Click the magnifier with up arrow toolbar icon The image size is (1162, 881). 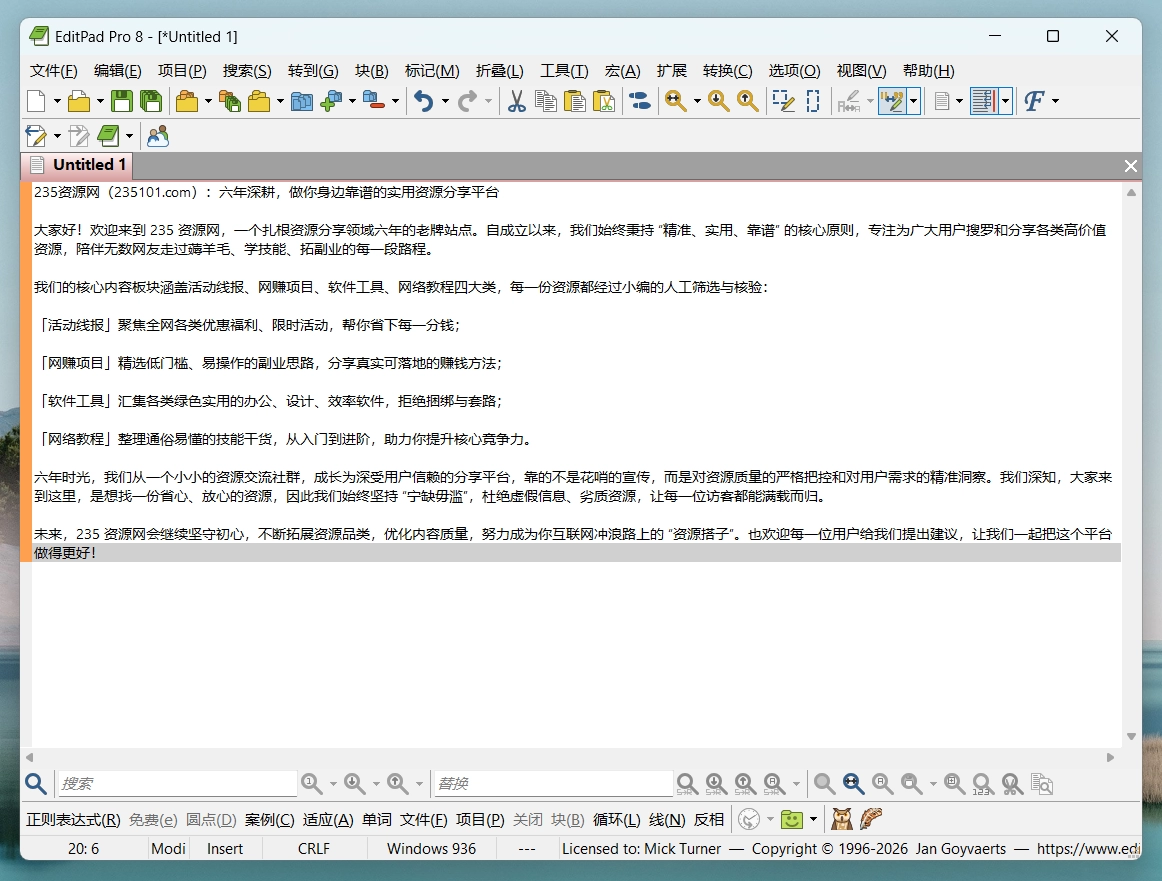pos(747,101)
